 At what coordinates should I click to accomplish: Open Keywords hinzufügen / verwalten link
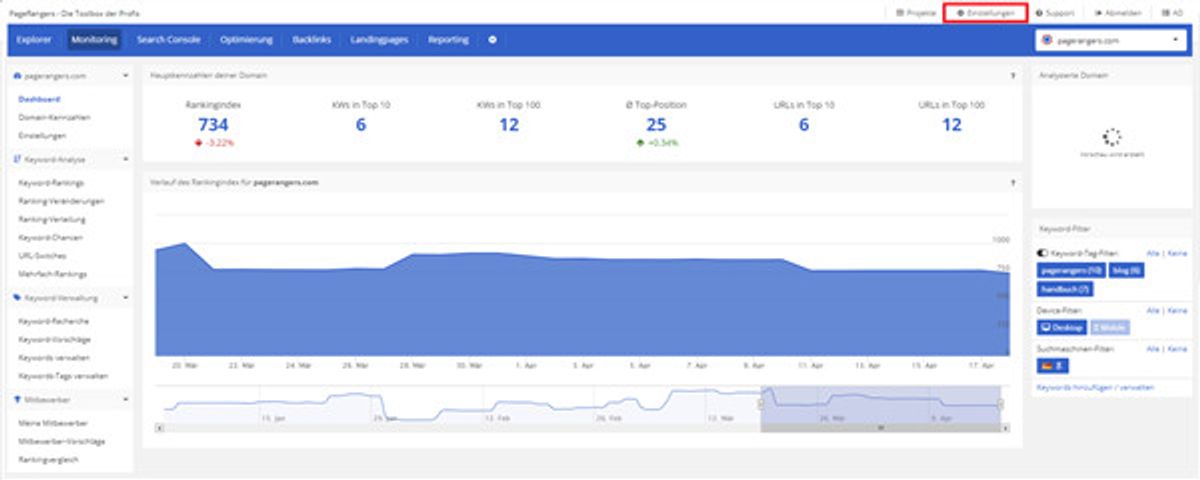tap(1097, 386)
